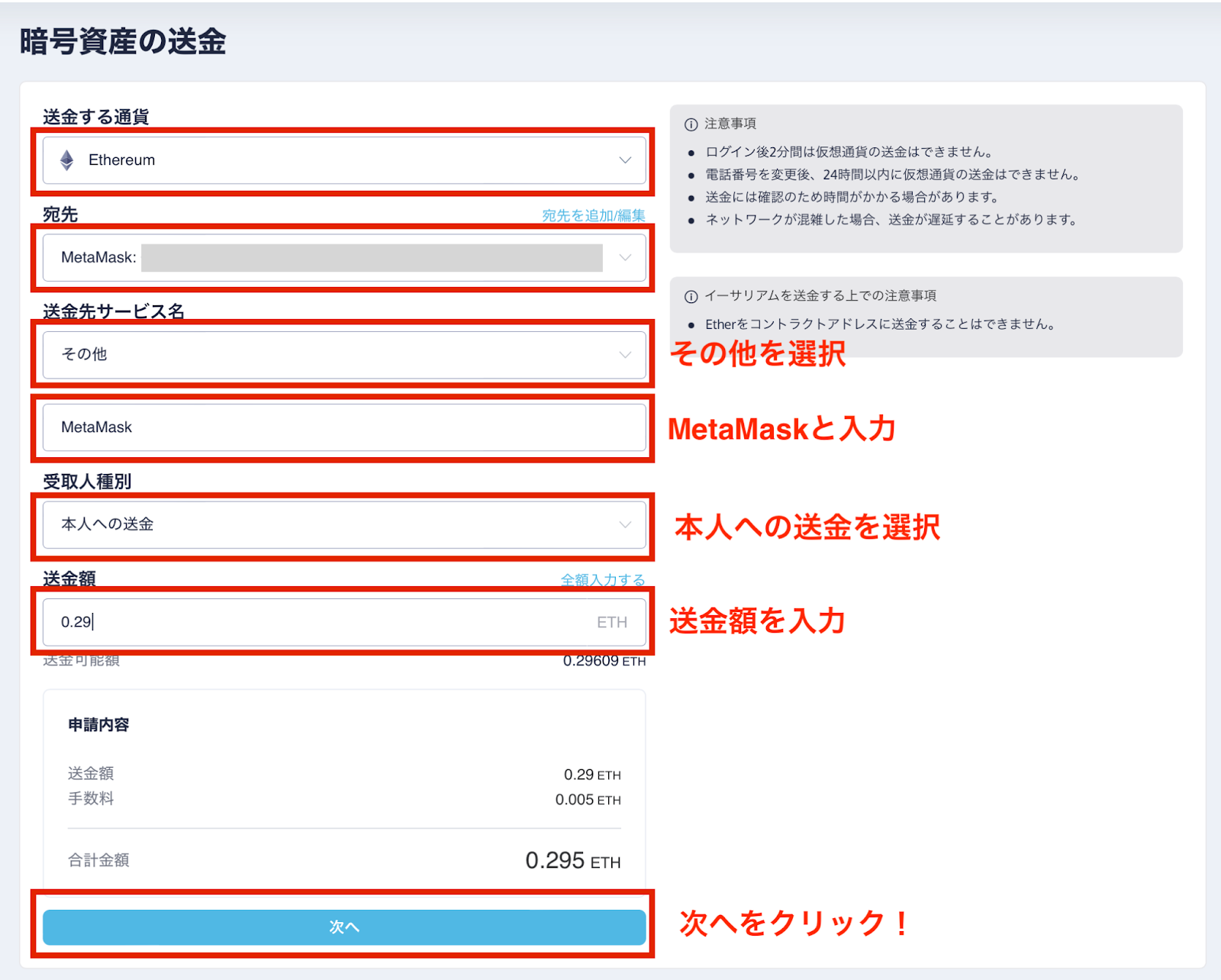
Task: Click the 手数料 label
Action: click(91, 798)
